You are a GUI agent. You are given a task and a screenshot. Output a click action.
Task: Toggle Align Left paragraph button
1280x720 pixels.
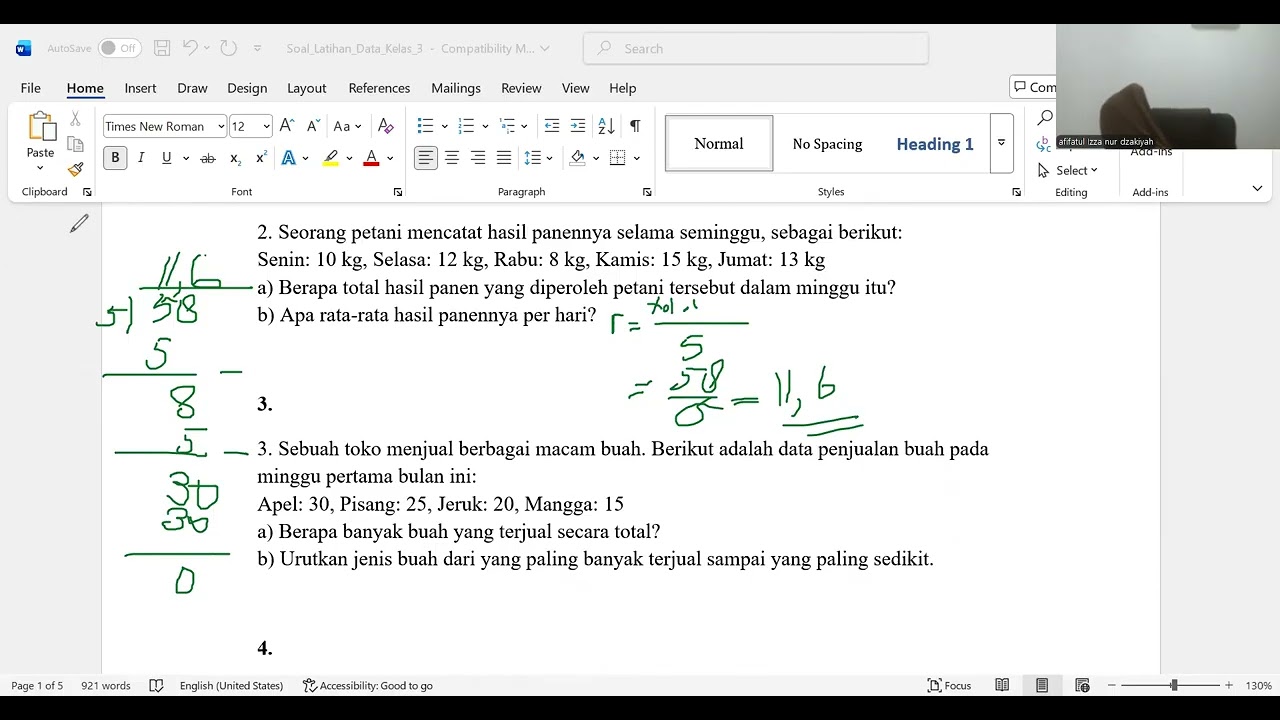click(x=426, y=158)
